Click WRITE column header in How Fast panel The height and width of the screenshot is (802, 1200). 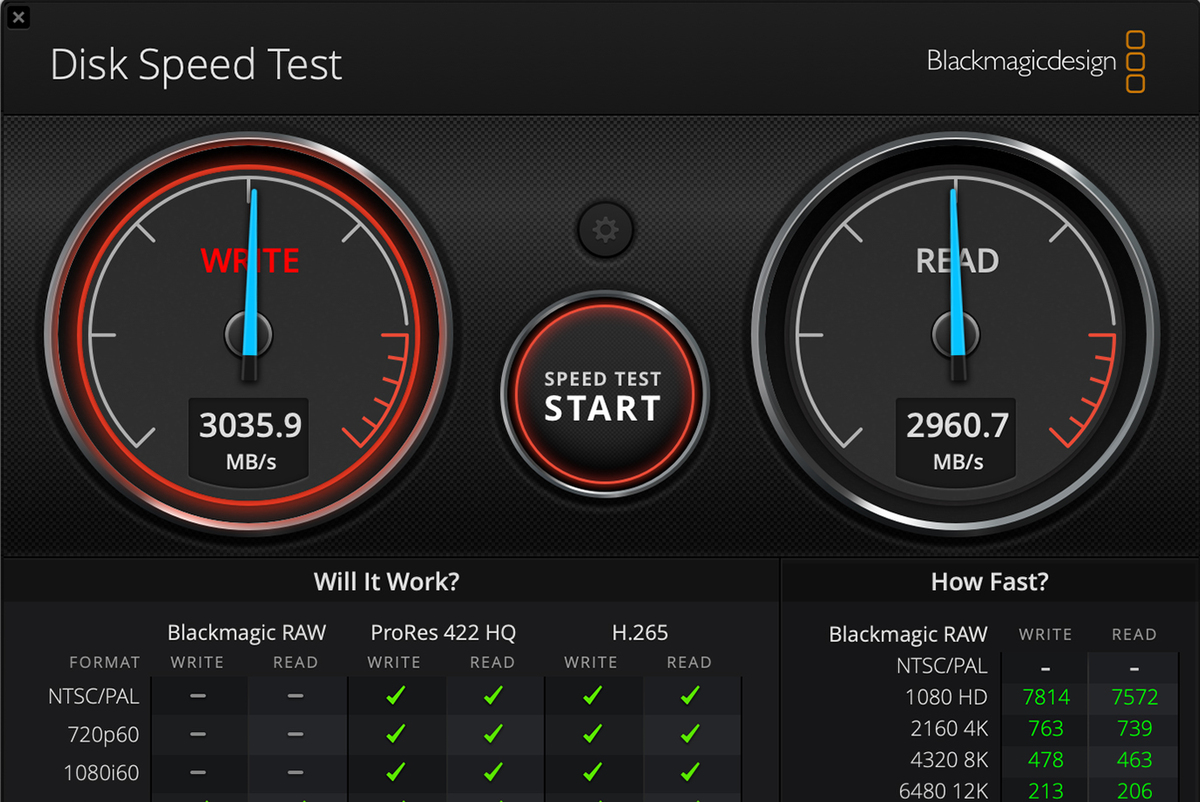(x=1045, y=634)
